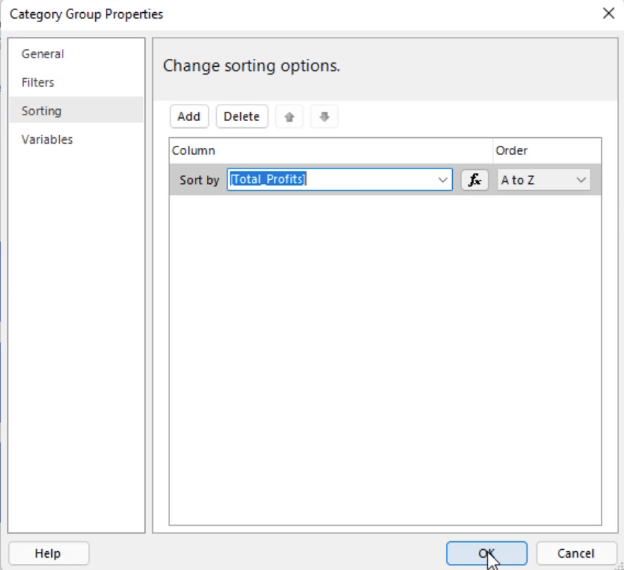
Task: Confirm with the OK button
Action: click(487, 553)
